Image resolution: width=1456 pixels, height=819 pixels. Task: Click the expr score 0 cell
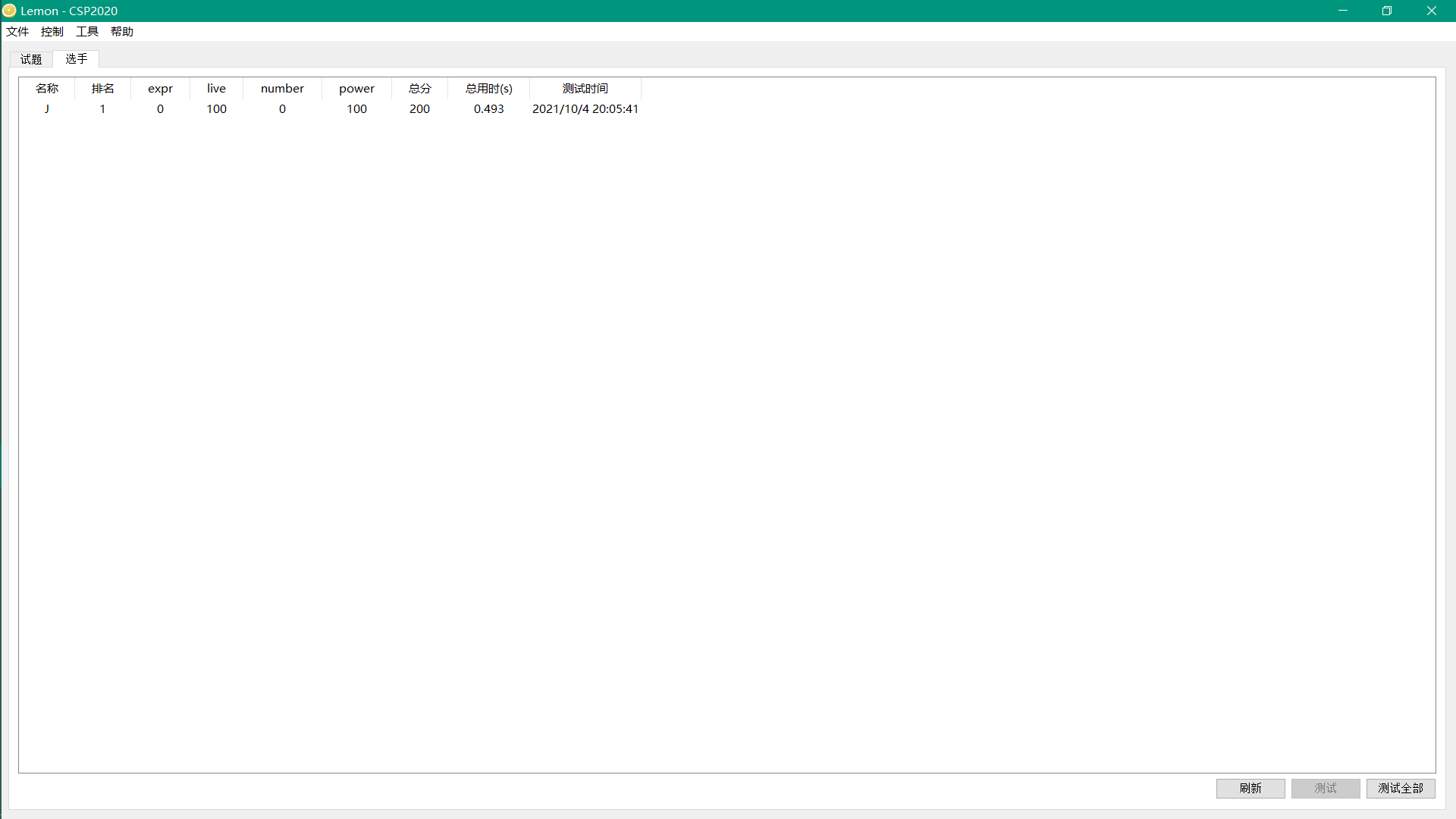[x=160, y=109]
